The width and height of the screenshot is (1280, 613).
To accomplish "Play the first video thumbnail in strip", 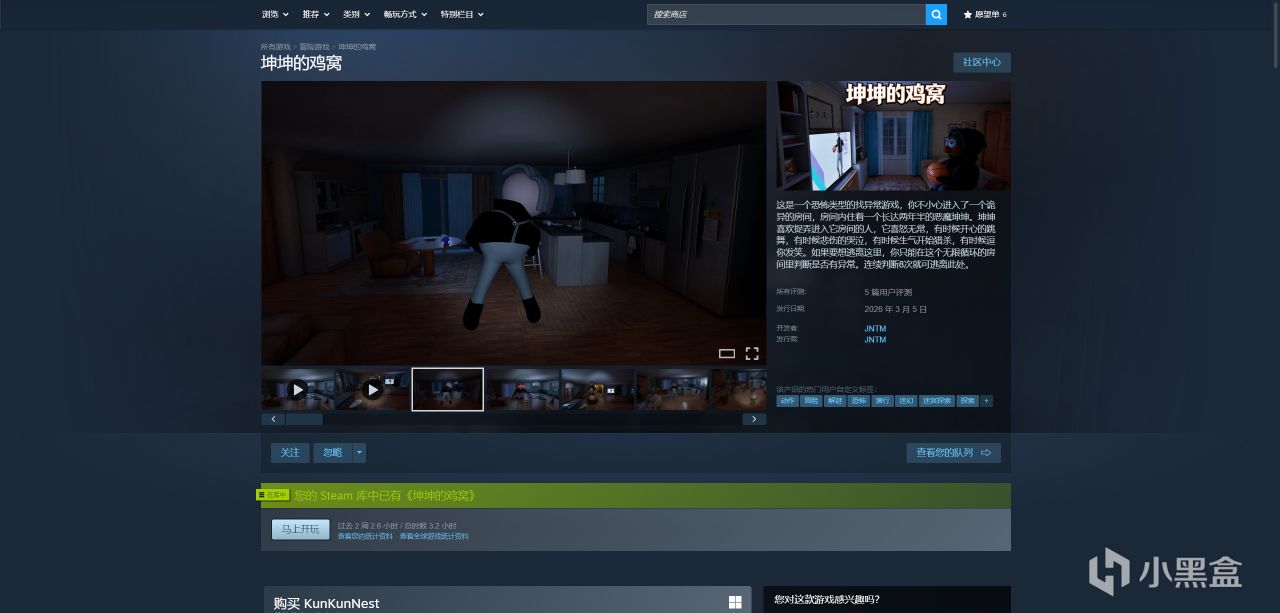I will coord(297,389).
